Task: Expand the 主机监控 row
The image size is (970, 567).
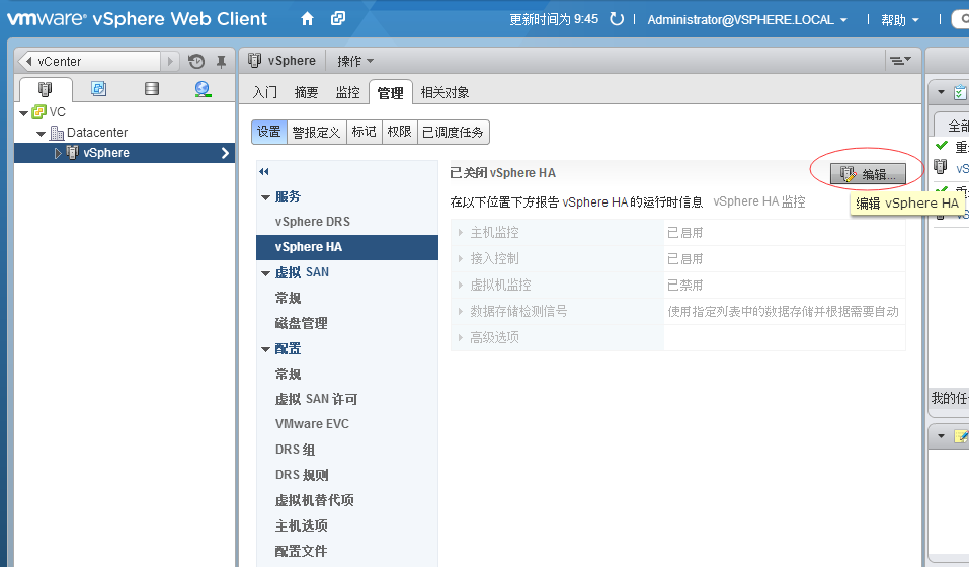Action: (461, 233)
